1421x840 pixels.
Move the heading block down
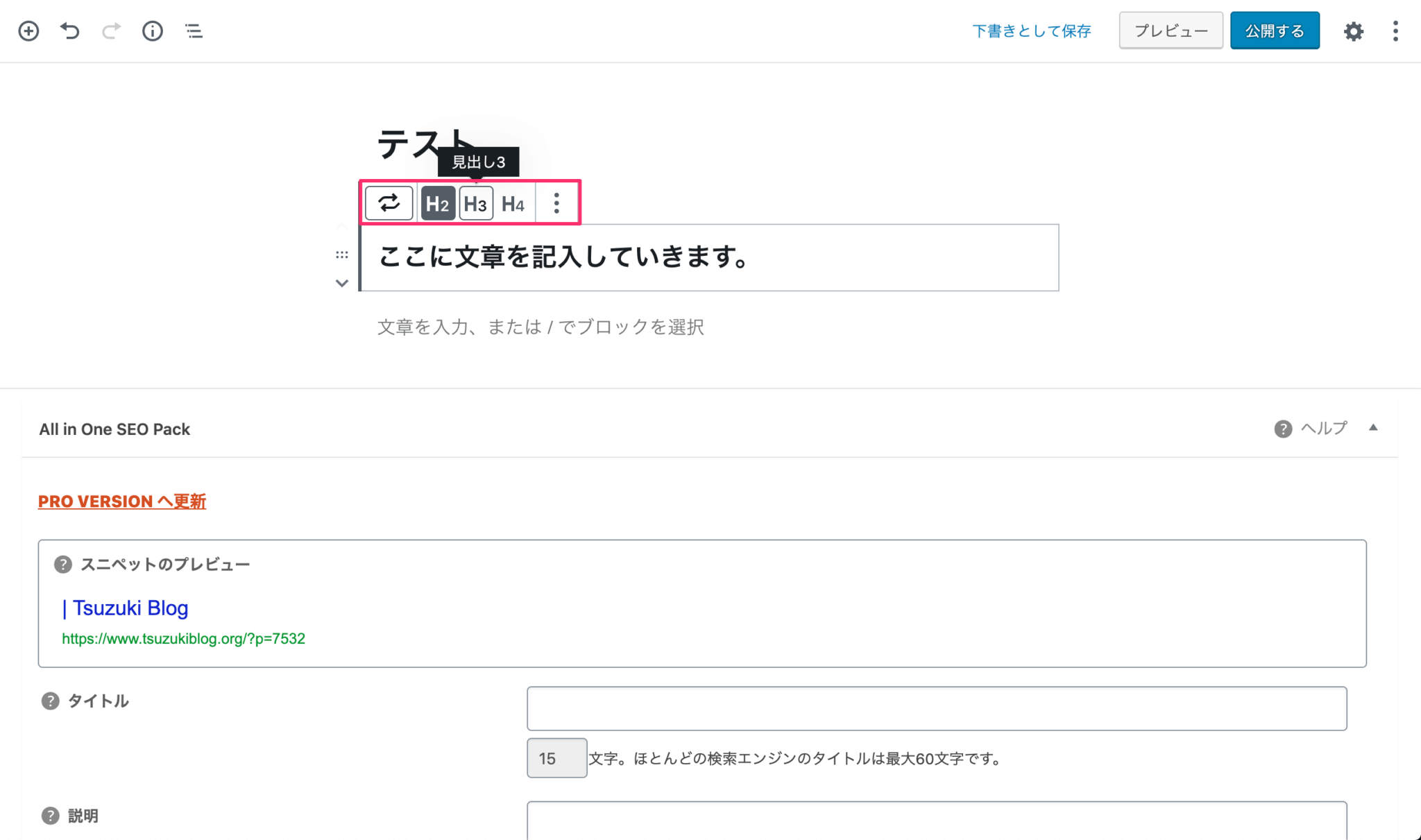pos(342,283)
